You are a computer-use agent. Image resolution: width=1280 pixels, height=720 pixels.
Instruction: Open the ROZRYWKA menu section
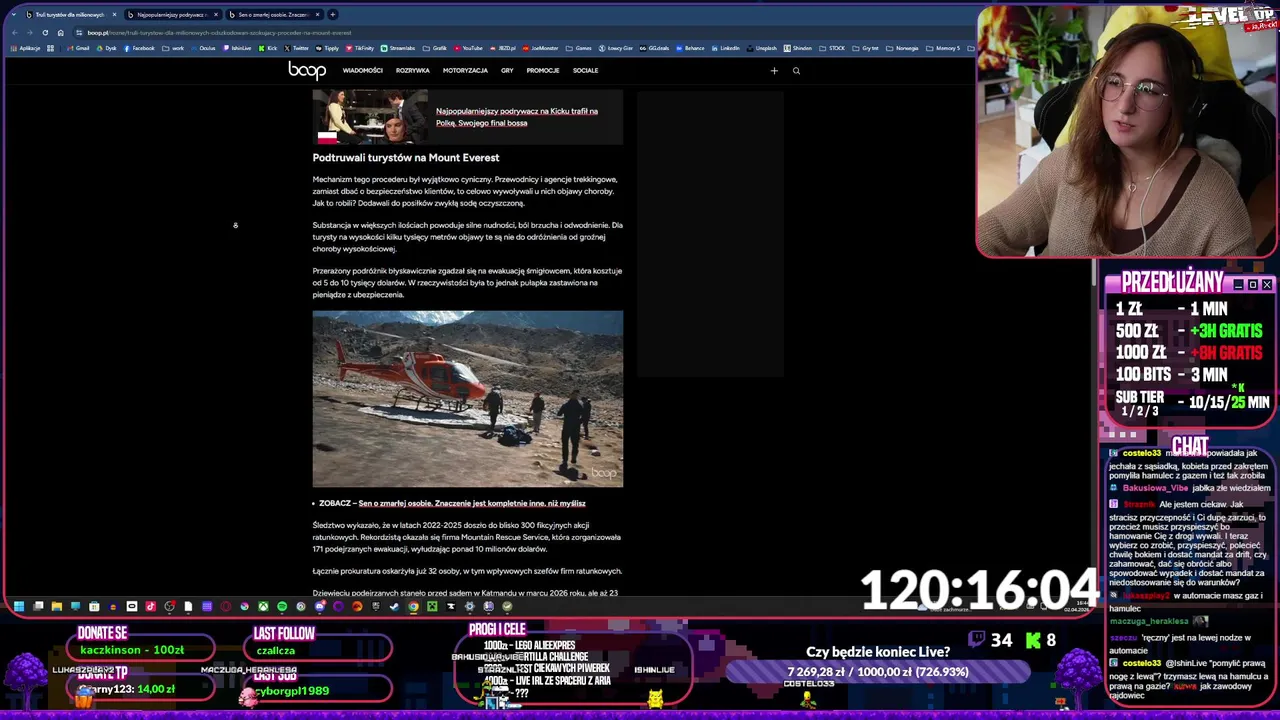tap(412, 71)
